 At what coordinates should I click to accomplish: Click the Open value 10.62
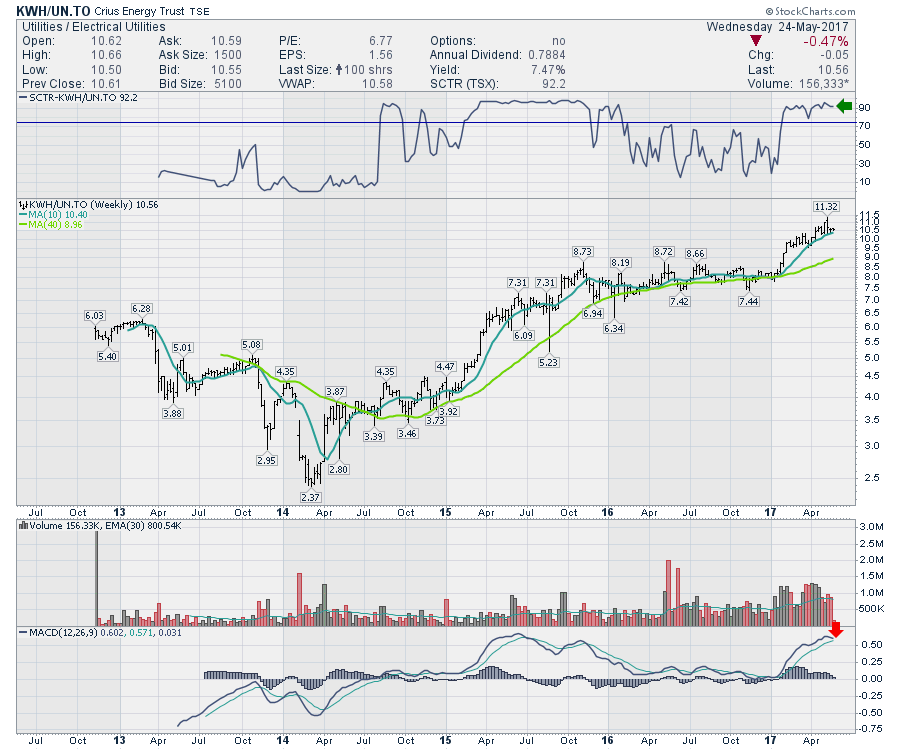pos(106,41)
